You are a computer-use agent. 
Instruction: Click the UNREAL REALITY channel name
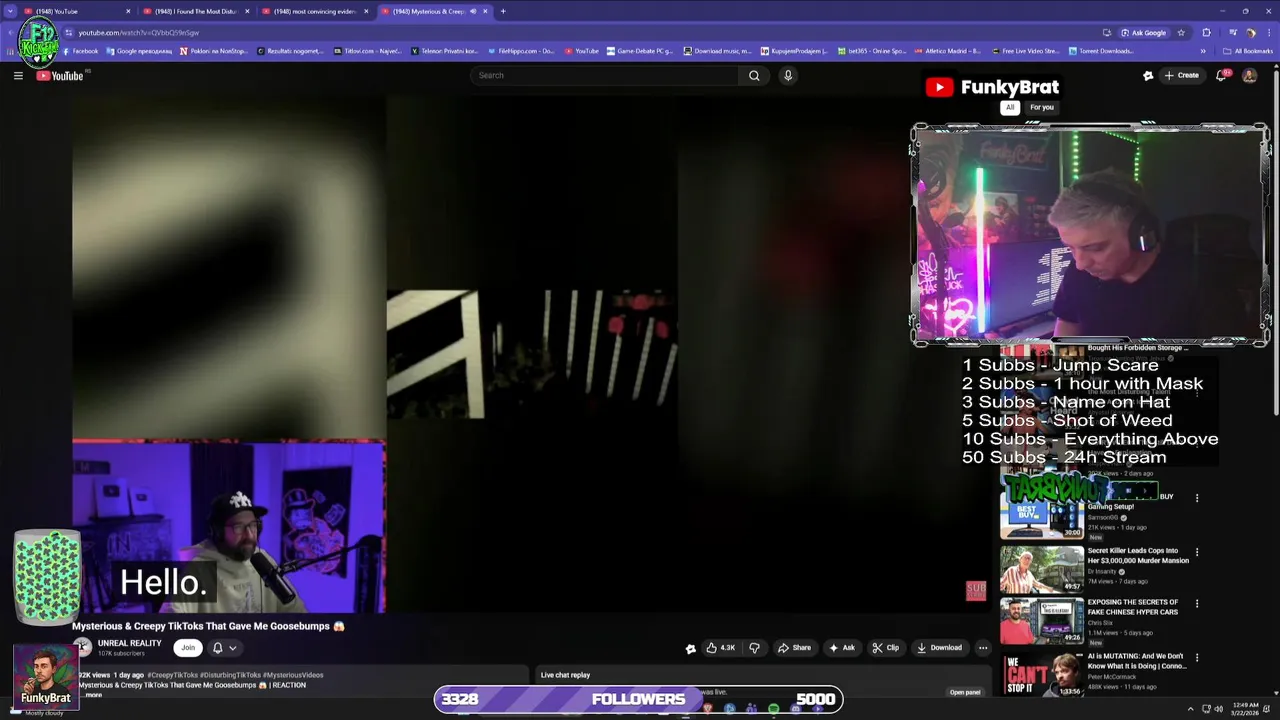(x=129, y=643)
